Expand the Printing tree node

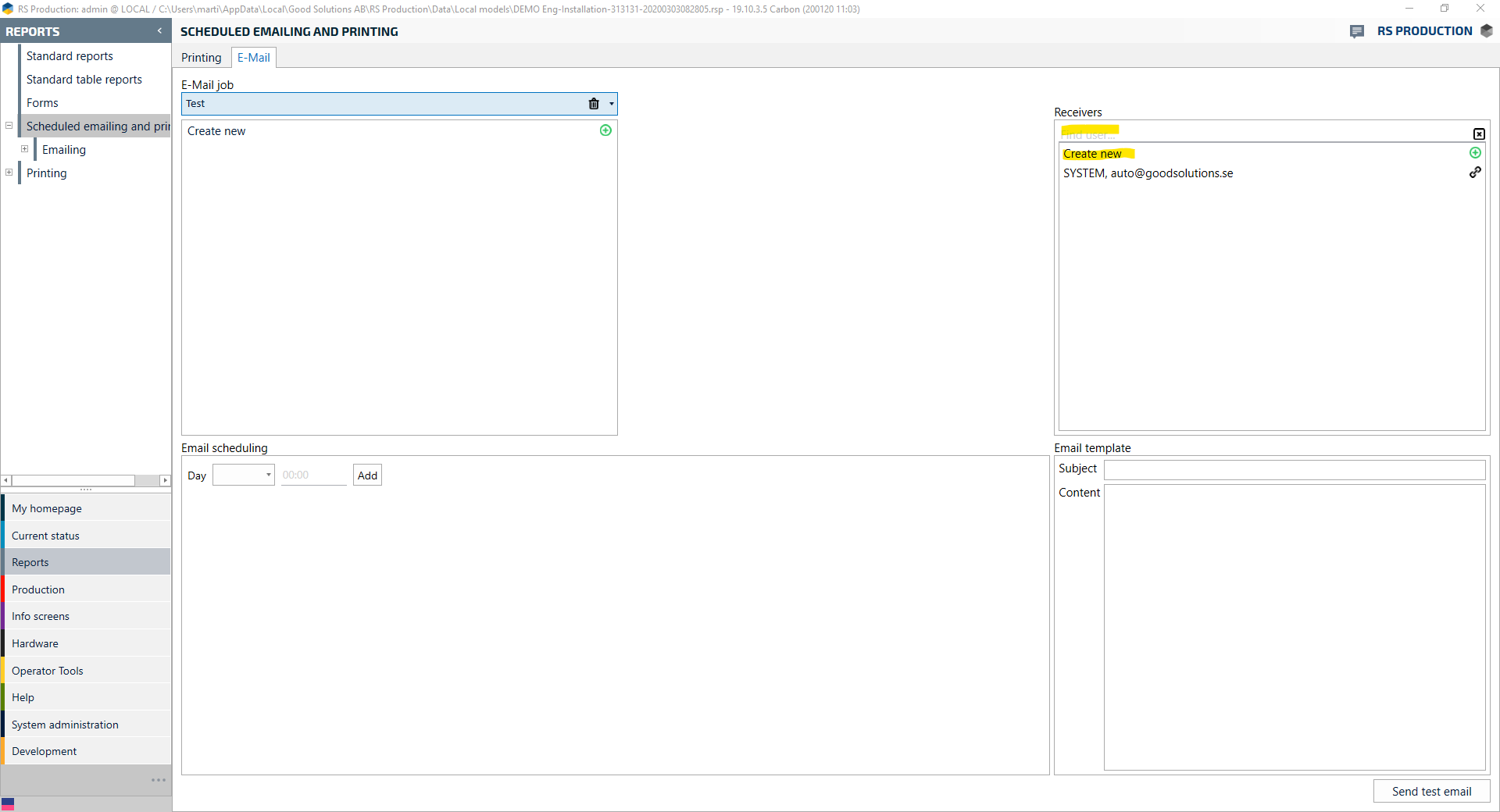9,173
